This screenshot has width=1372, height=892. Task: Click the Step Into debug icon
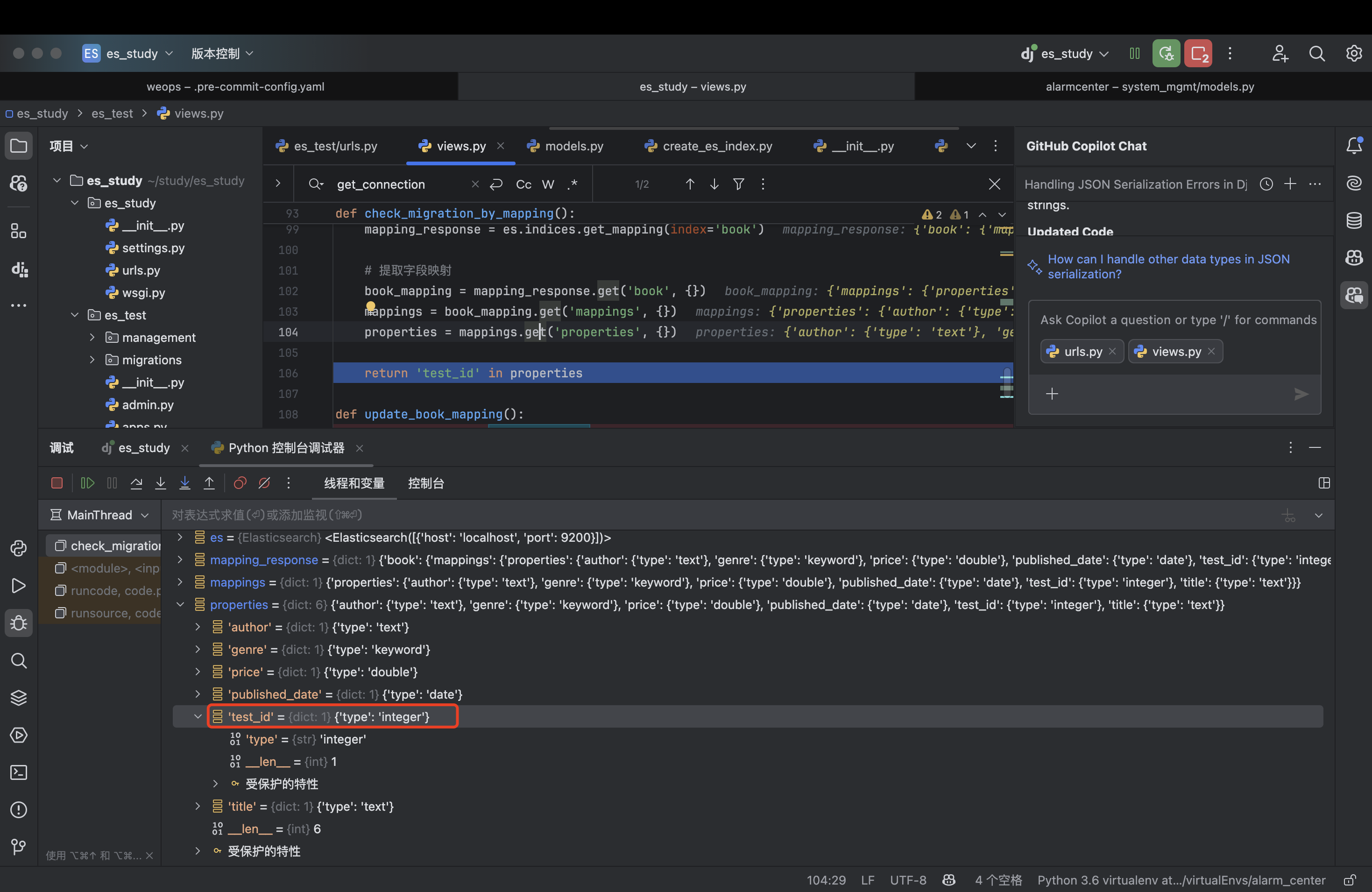[x=160, y=483]
